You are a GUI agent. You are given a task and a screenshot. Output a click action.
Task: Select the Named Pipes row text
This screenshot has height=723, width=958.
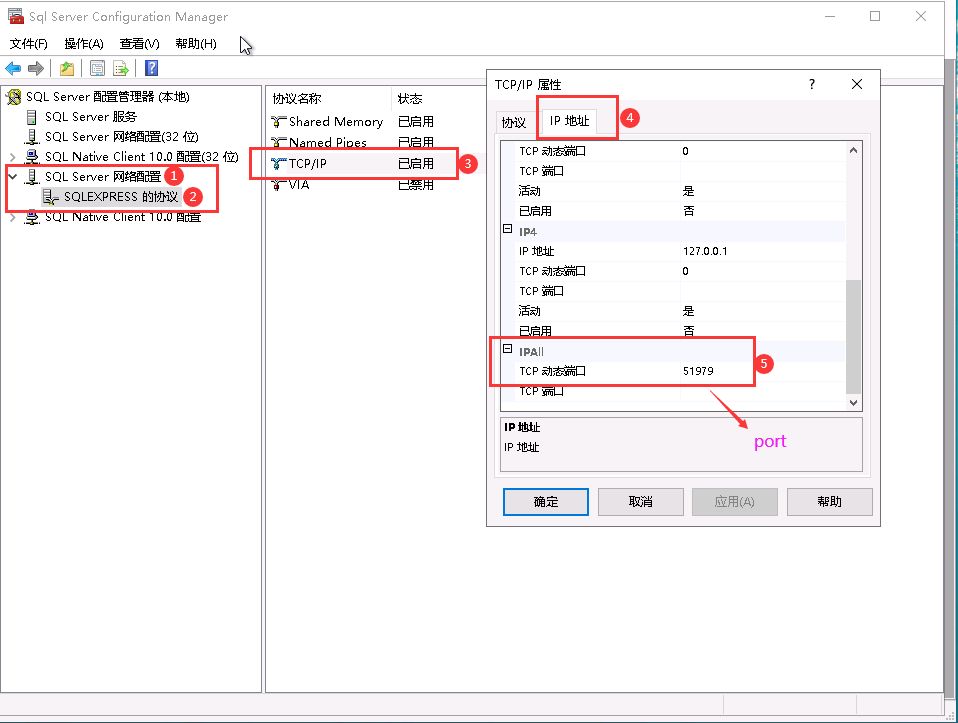[327, 142]
